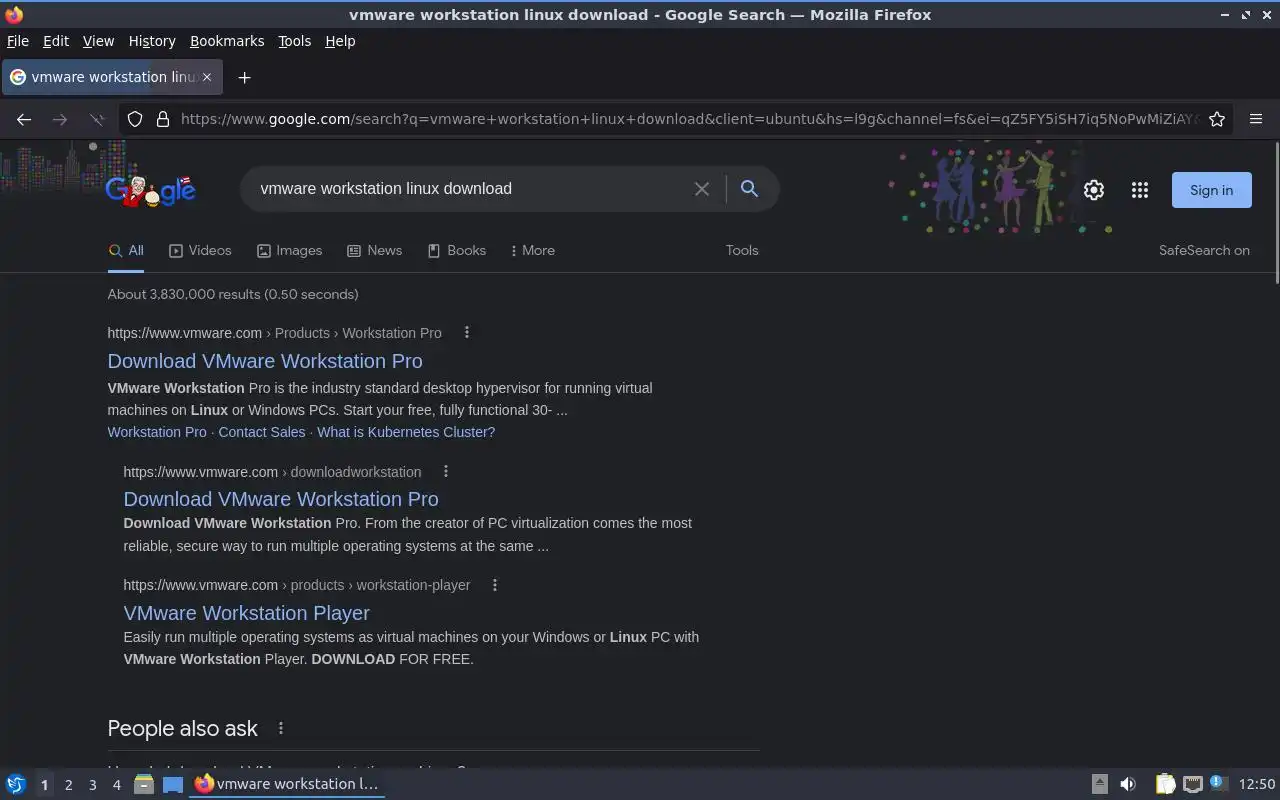The height and width of the screenshot is (800, 1280).
Task: Open first Download VMware Workstation Pro link
Action: coord(265,361)
